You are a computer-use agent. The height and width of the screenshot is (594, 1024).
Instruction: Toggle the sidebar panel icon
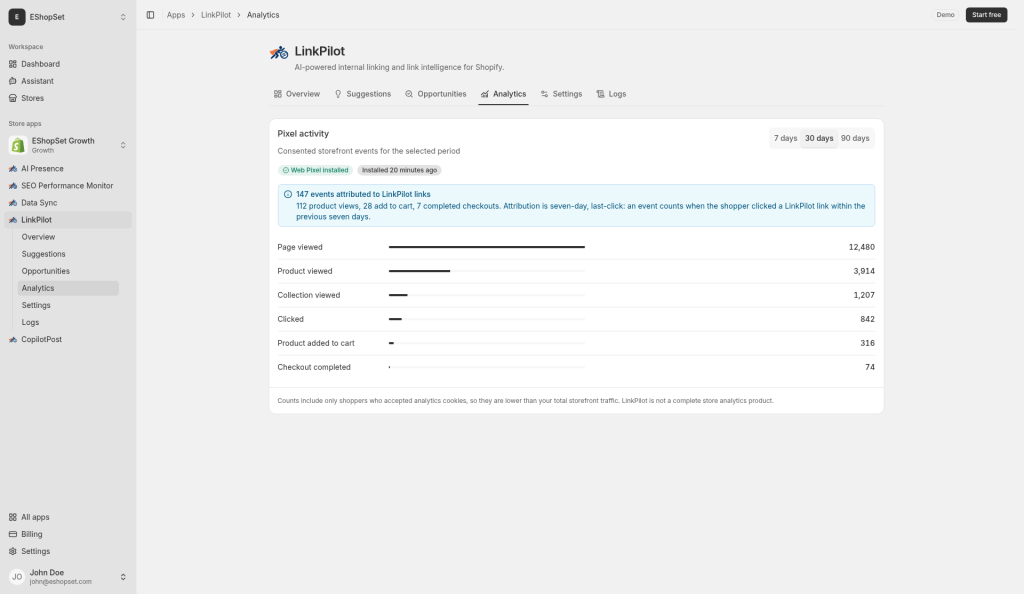tap(150, 15)
